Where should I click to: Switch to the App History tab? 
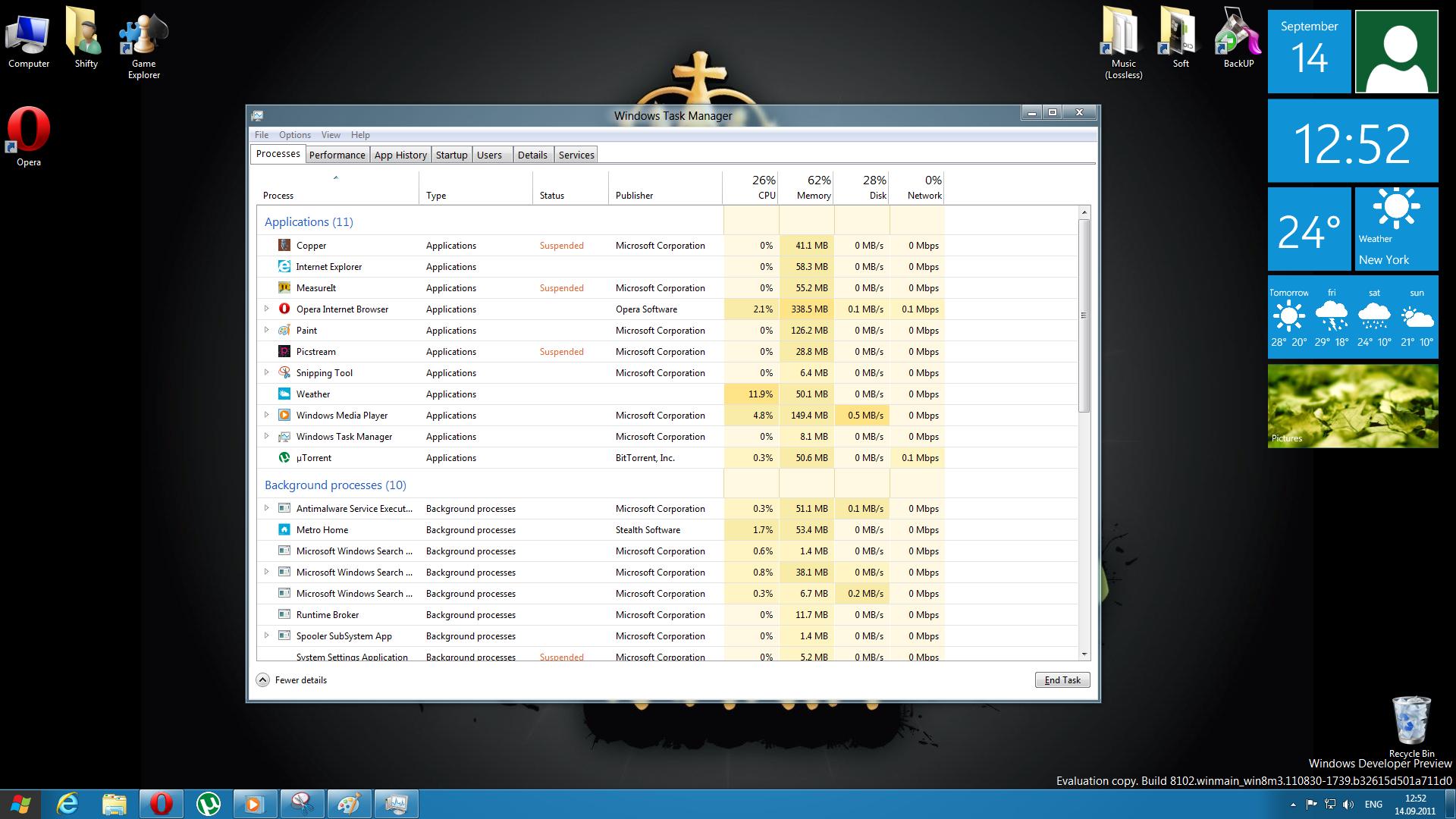tap(400, 155)
